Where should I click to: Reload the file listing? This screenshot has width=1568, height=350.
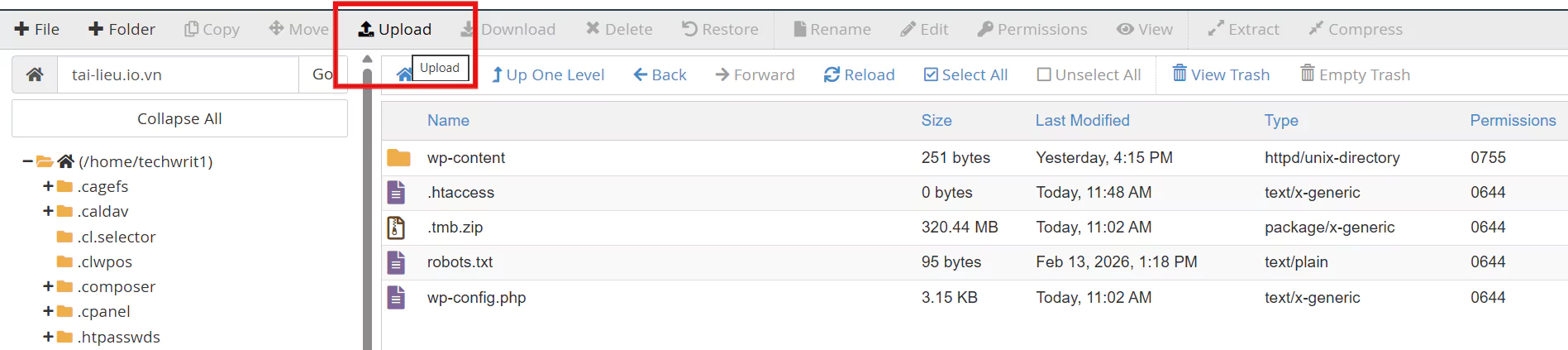[x=859, y=74]
